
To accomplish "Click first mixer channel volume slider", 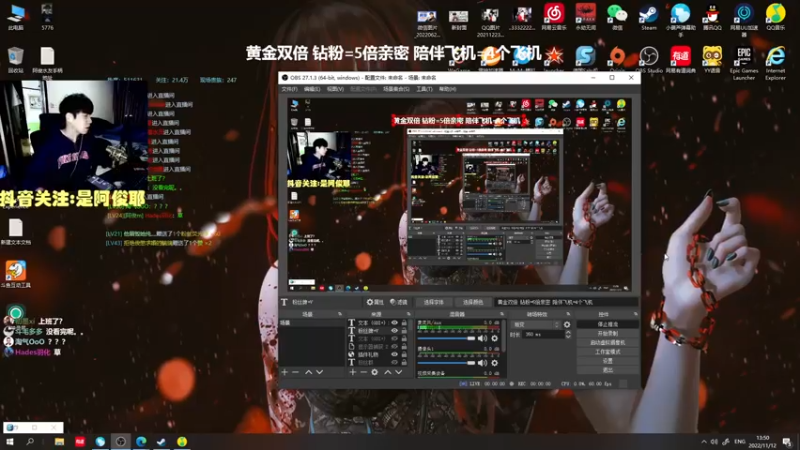I will [x=446, y=338].
